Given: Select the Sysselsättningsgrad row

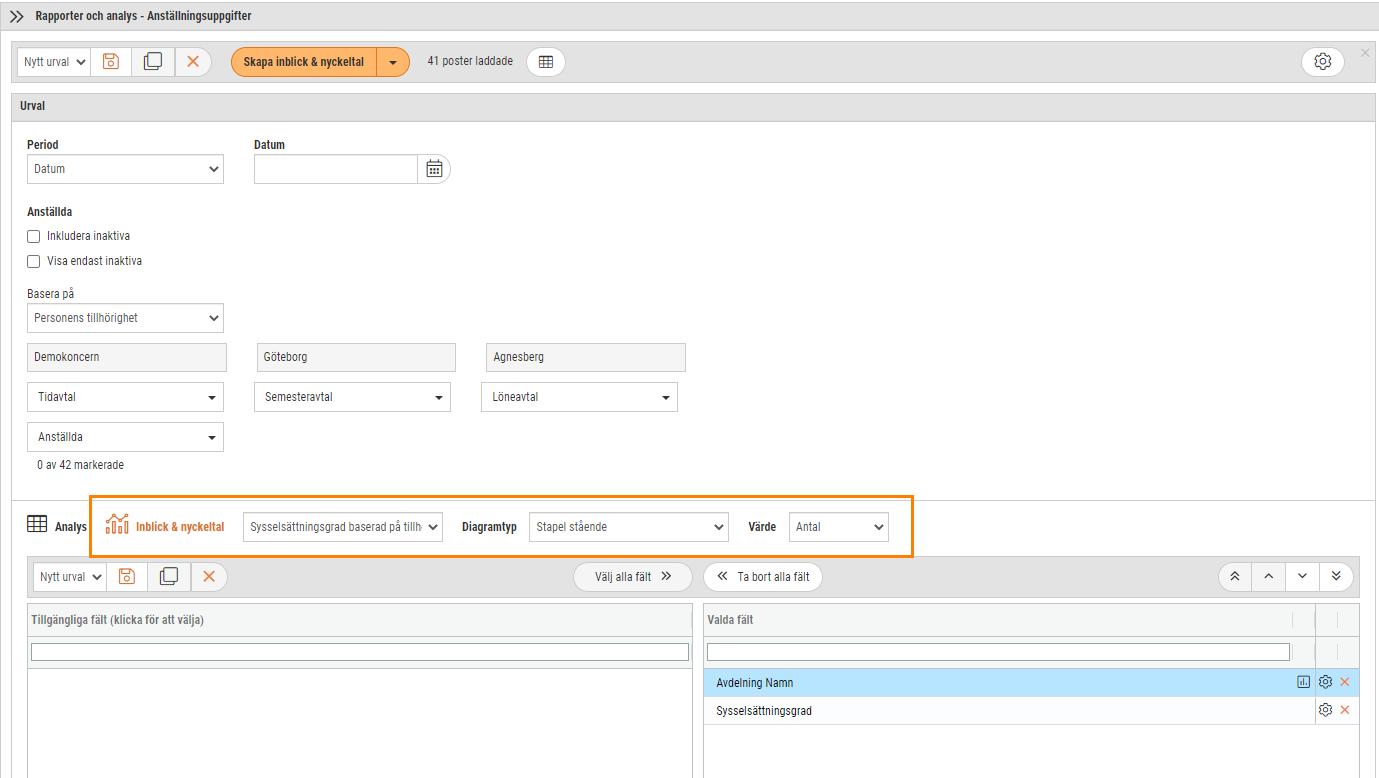Looking at the screenshot, I should [1031, 710].
